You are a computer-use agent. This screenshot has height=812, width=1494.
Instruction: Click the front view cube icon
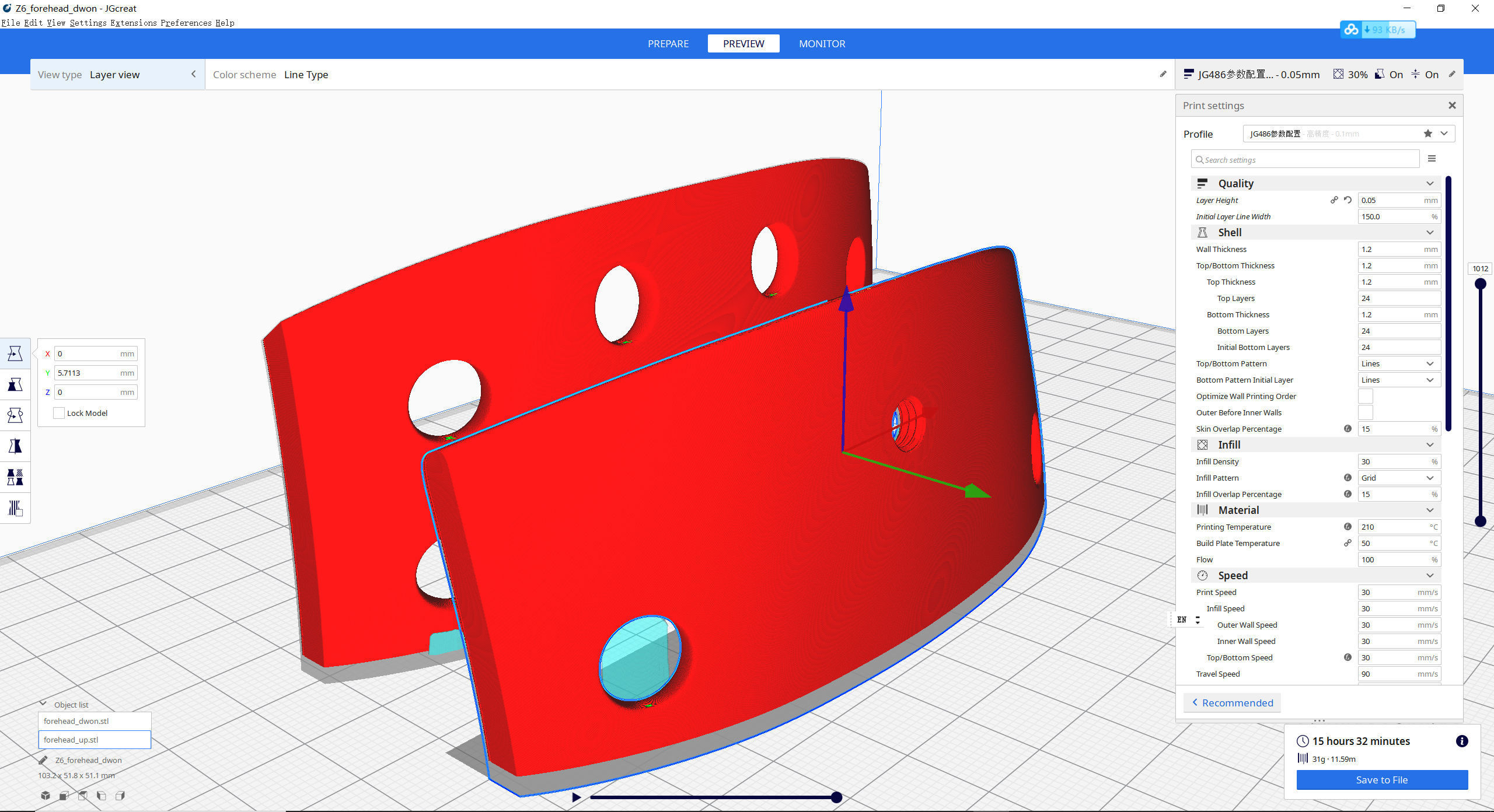click(x=64, y=796)
